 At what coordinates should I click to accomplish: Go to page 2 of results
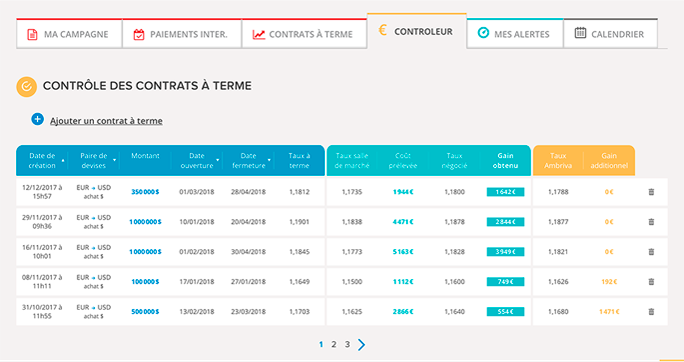click(x=334, y=345)
